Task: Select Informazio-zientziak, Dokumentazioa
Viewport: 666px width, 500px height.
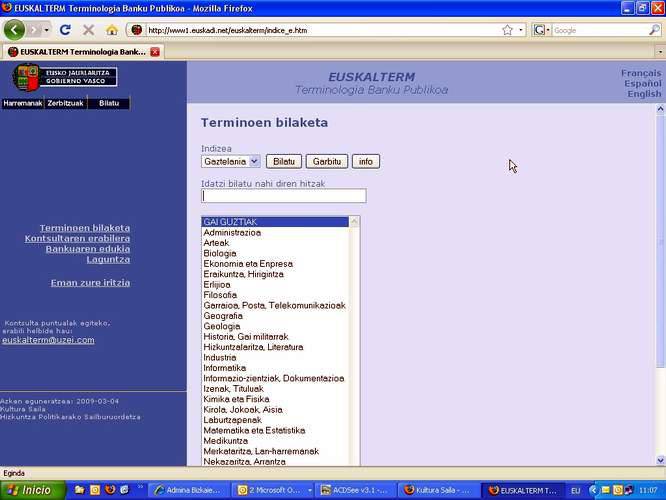Action: (x=275, y=379)
